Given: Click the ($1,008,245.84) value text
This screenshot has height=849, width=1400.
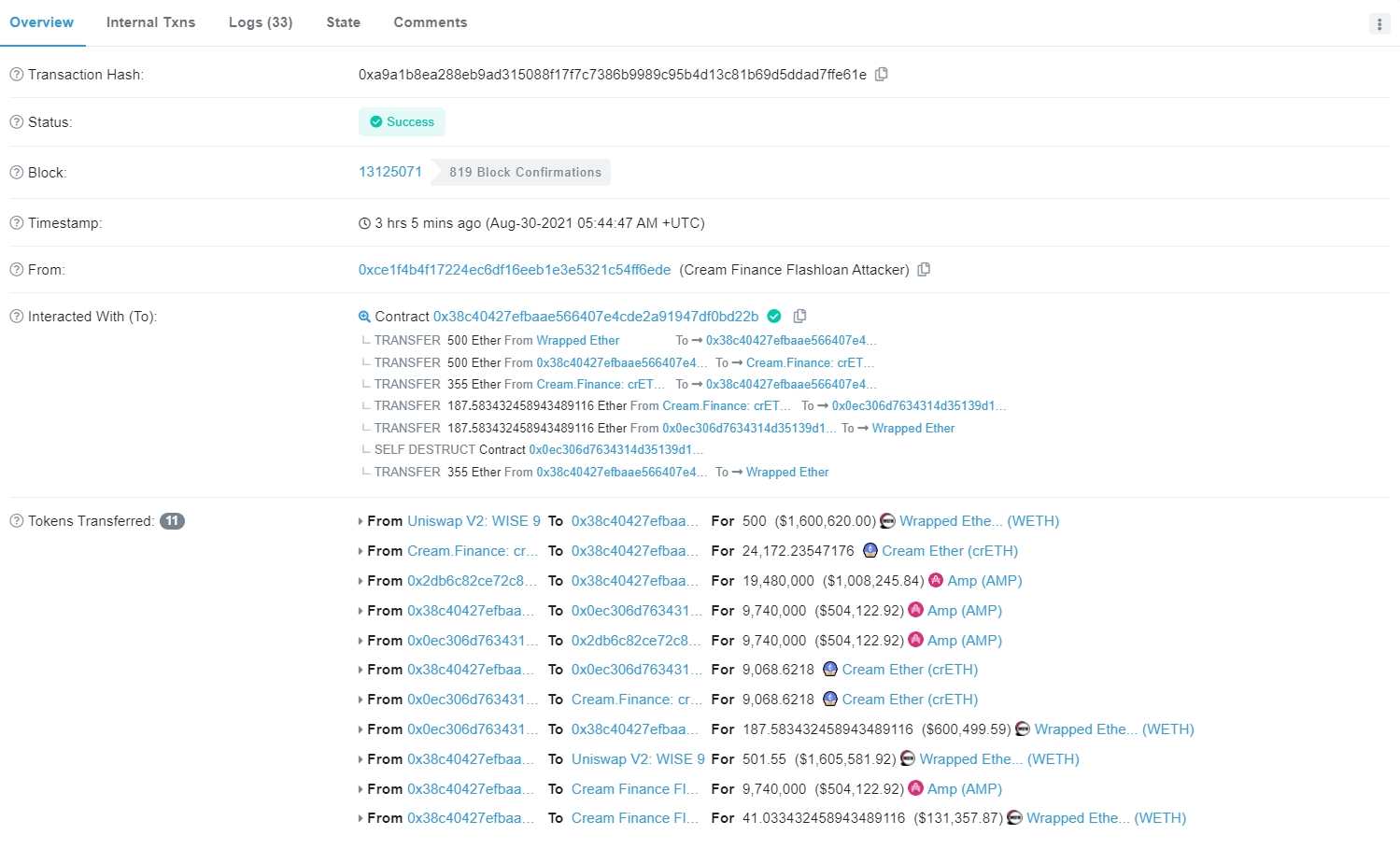Looking at the screenshot, I should [x=873, y=580].
